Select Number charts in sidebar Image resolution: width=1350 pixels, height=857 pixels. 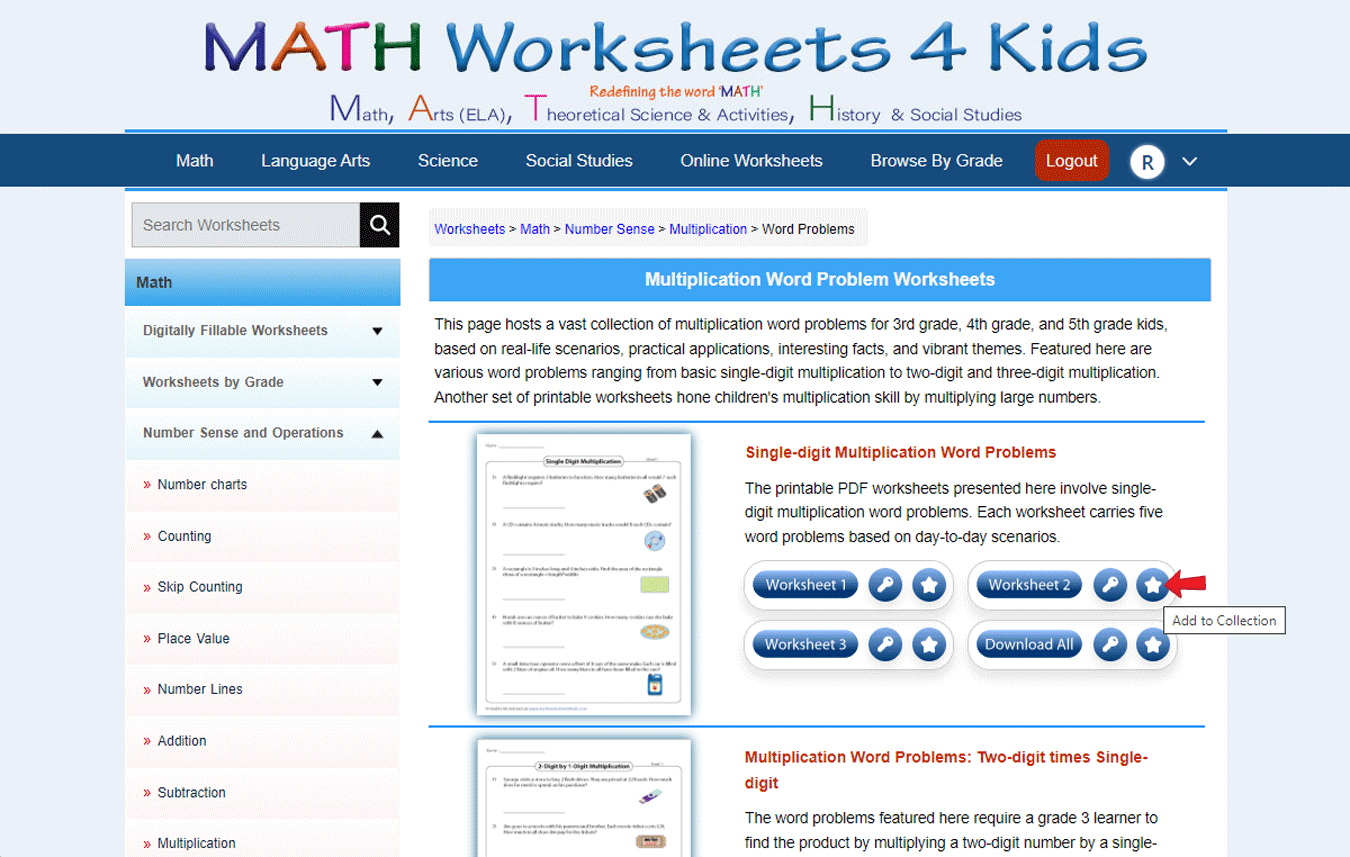[202, 485]
